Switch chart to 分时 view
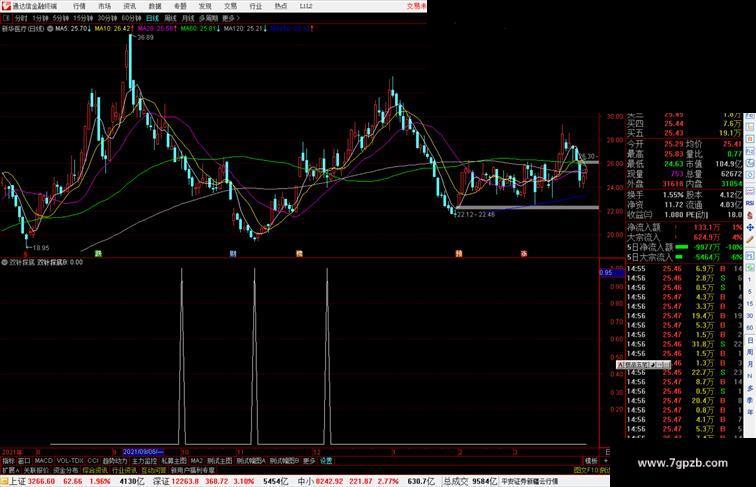 tap(21, 18)
